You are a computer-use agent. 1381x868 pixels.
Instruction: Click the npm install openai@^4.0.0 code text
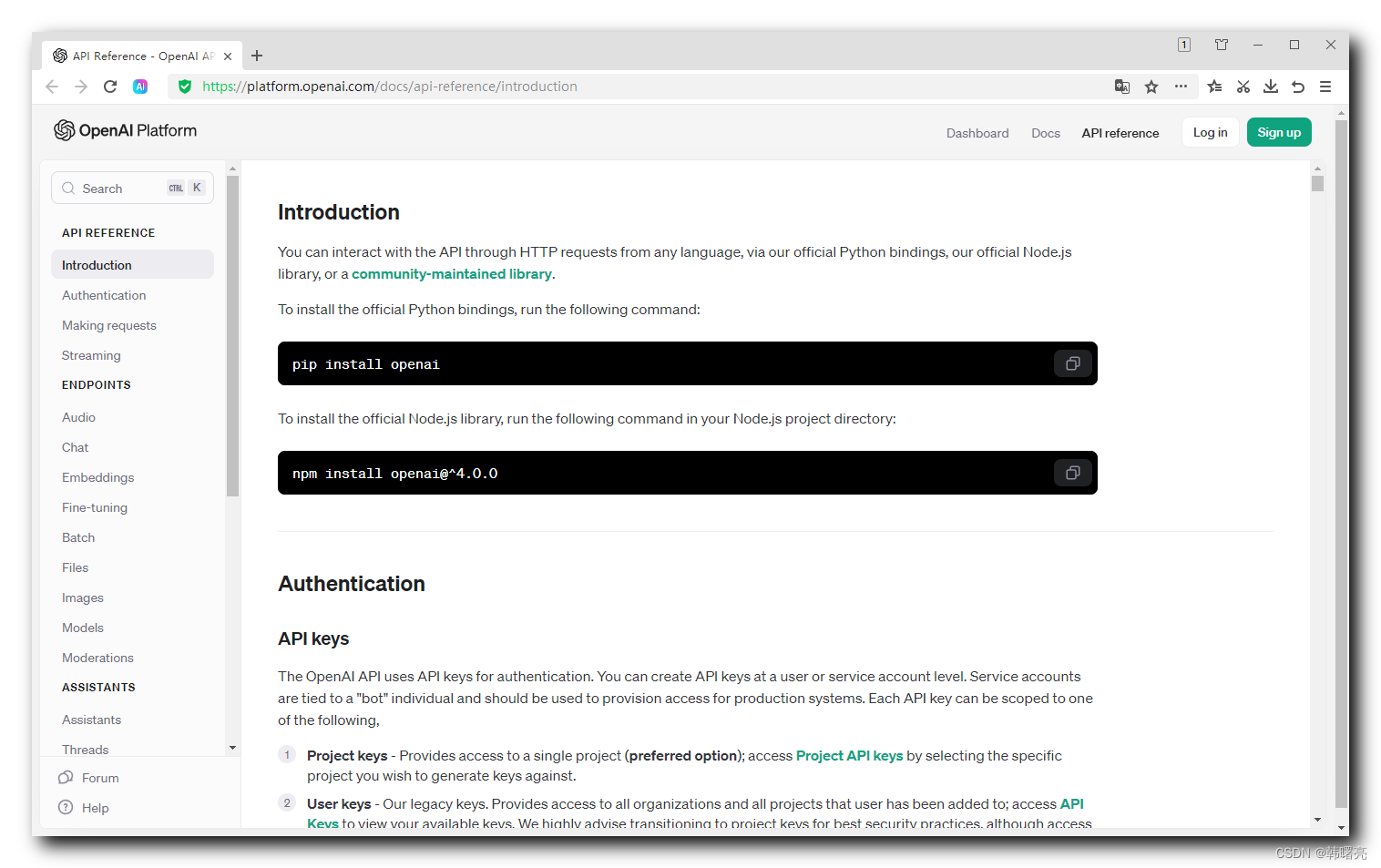click(394, 474)
